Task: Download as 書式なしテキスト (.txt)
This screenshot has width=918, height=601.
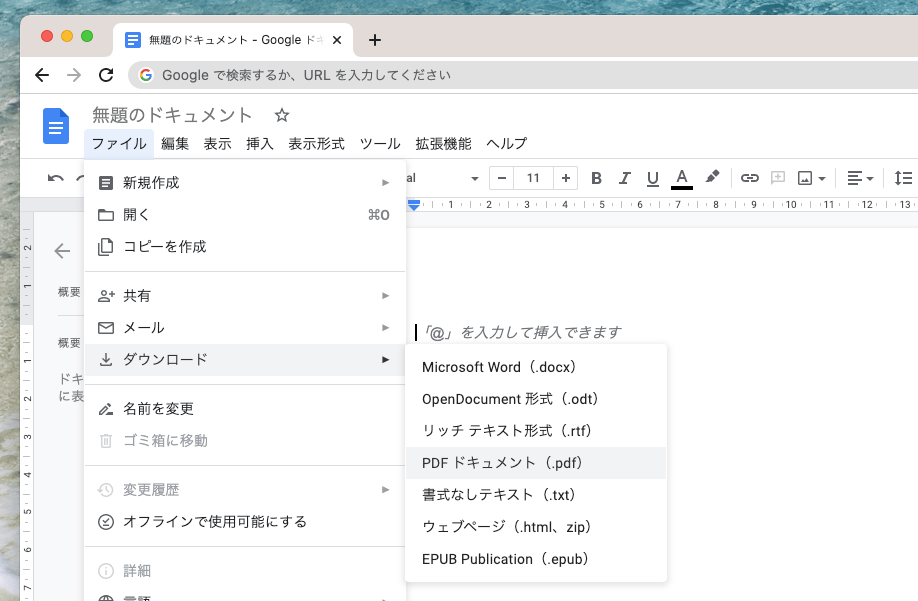Action: pos(536,495)
